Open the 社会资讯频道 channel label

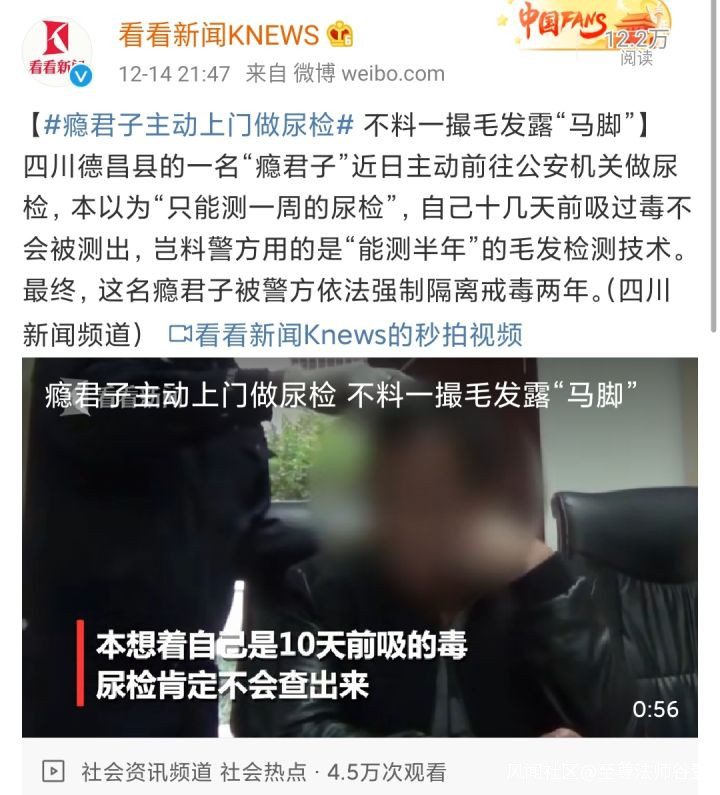point(147,772)
